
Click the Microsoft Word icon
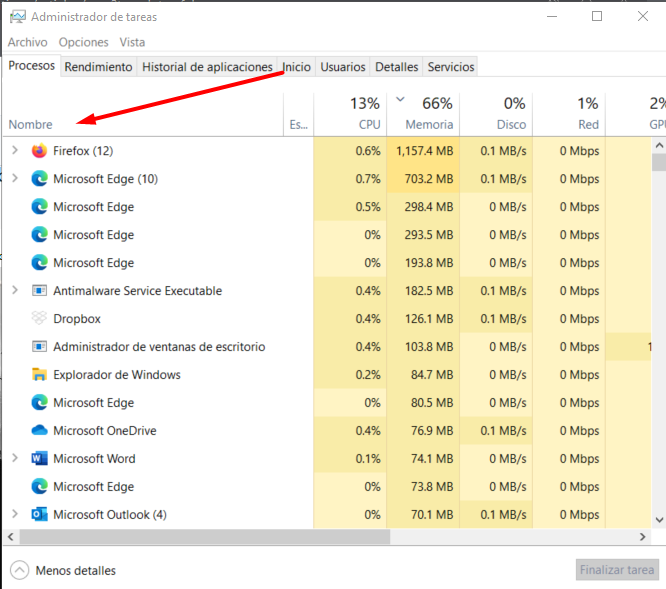coord(39,459)
